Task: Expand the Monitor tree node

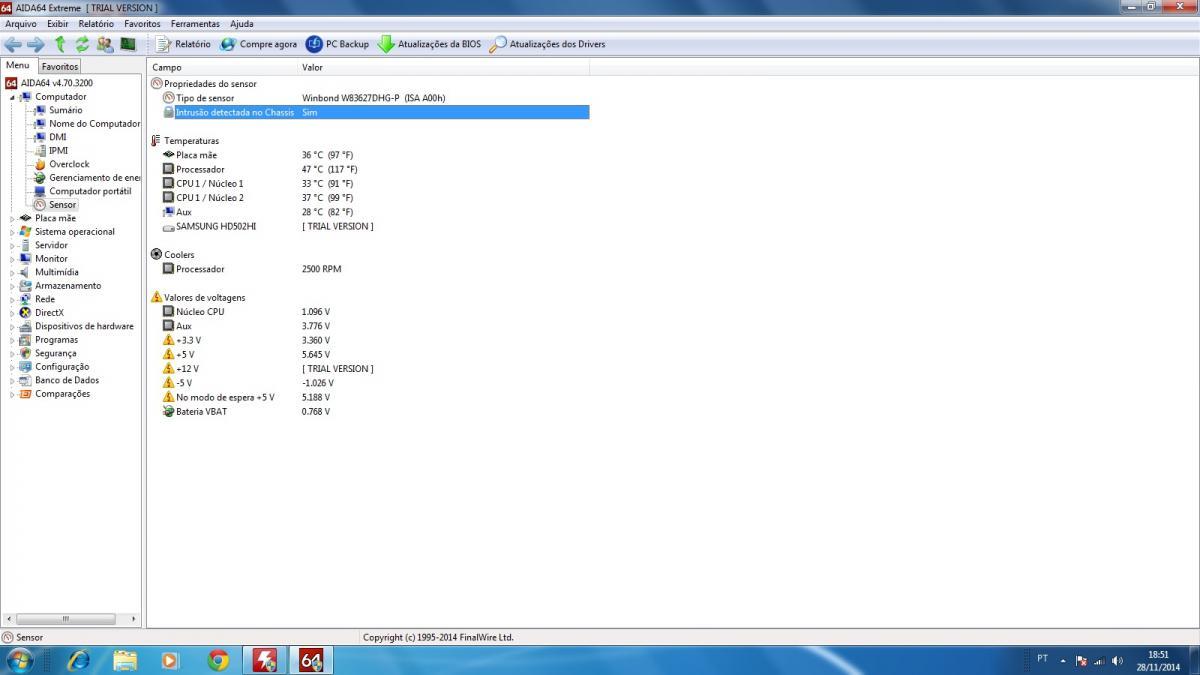Action: (13, 259)
